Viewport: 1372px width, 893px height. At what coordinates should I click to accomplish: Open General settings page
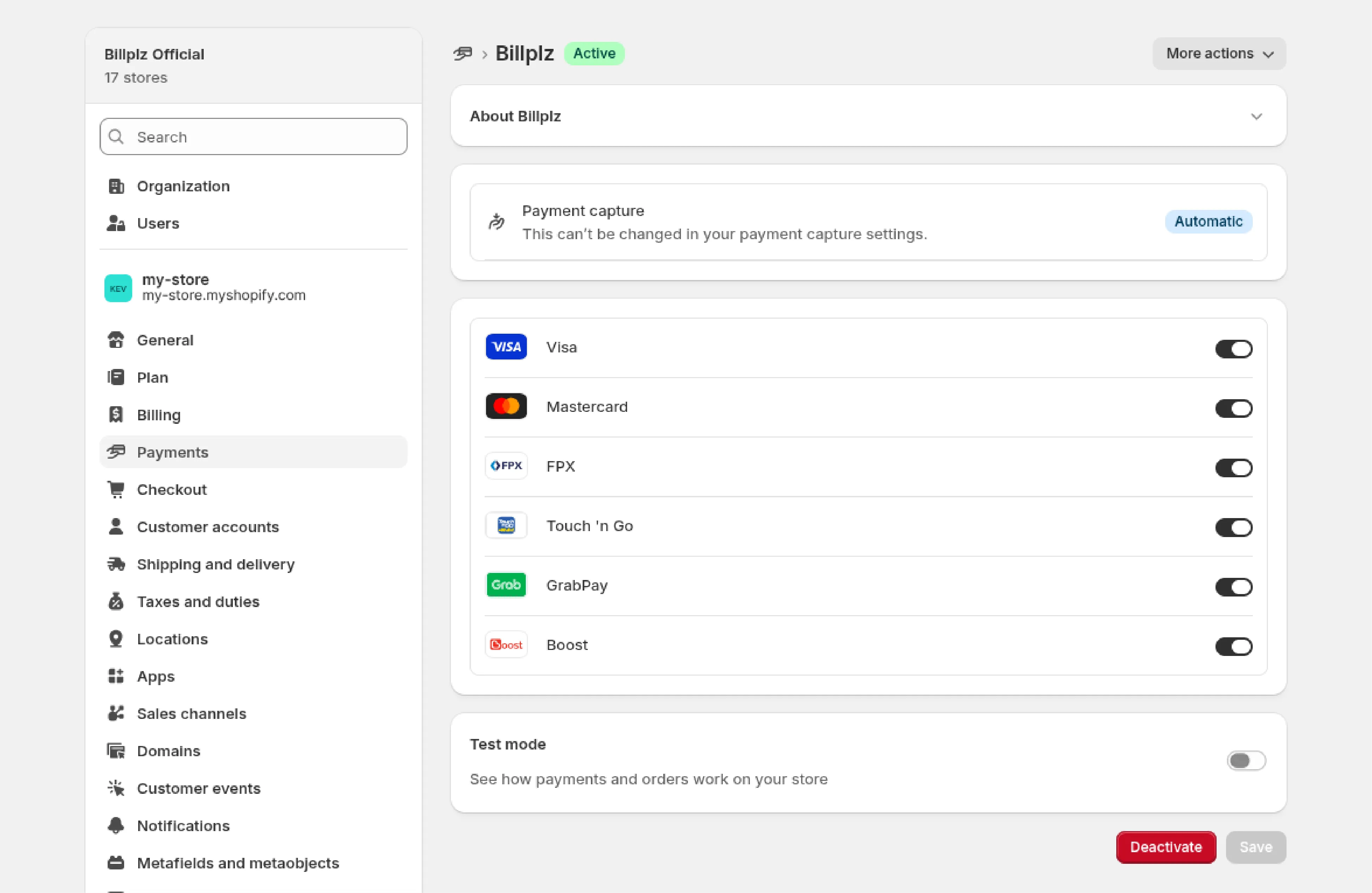click(254, 340)
